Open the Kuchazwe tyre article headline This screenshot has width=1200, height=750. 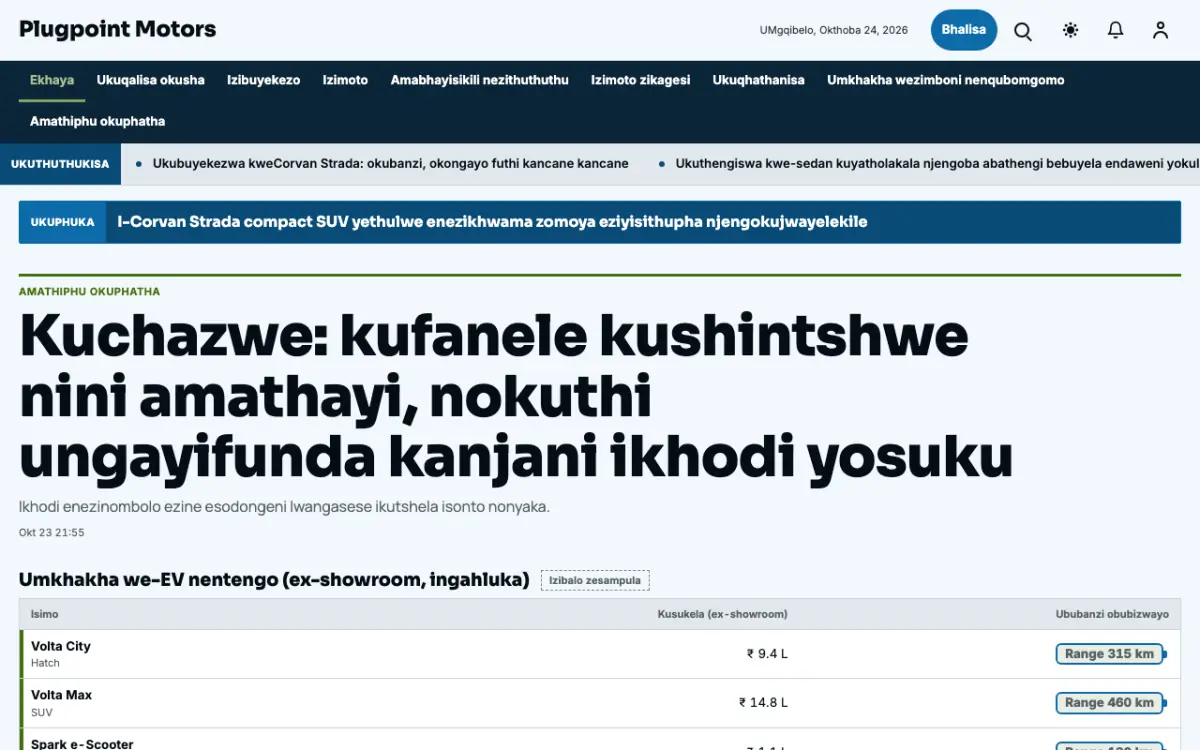[x=516, y=396]
